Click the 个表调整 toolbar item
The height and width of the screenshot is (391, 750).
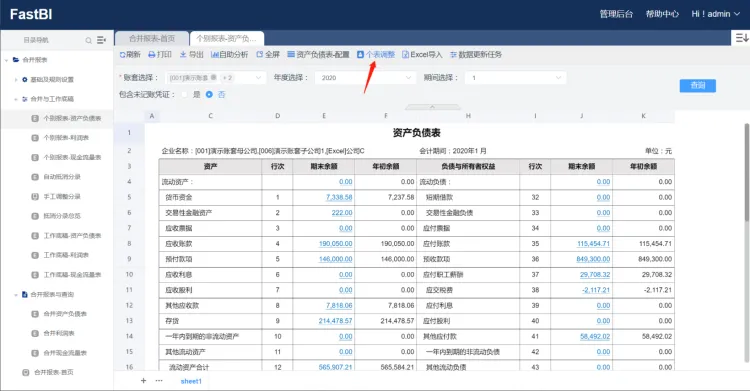click(376, 55)
